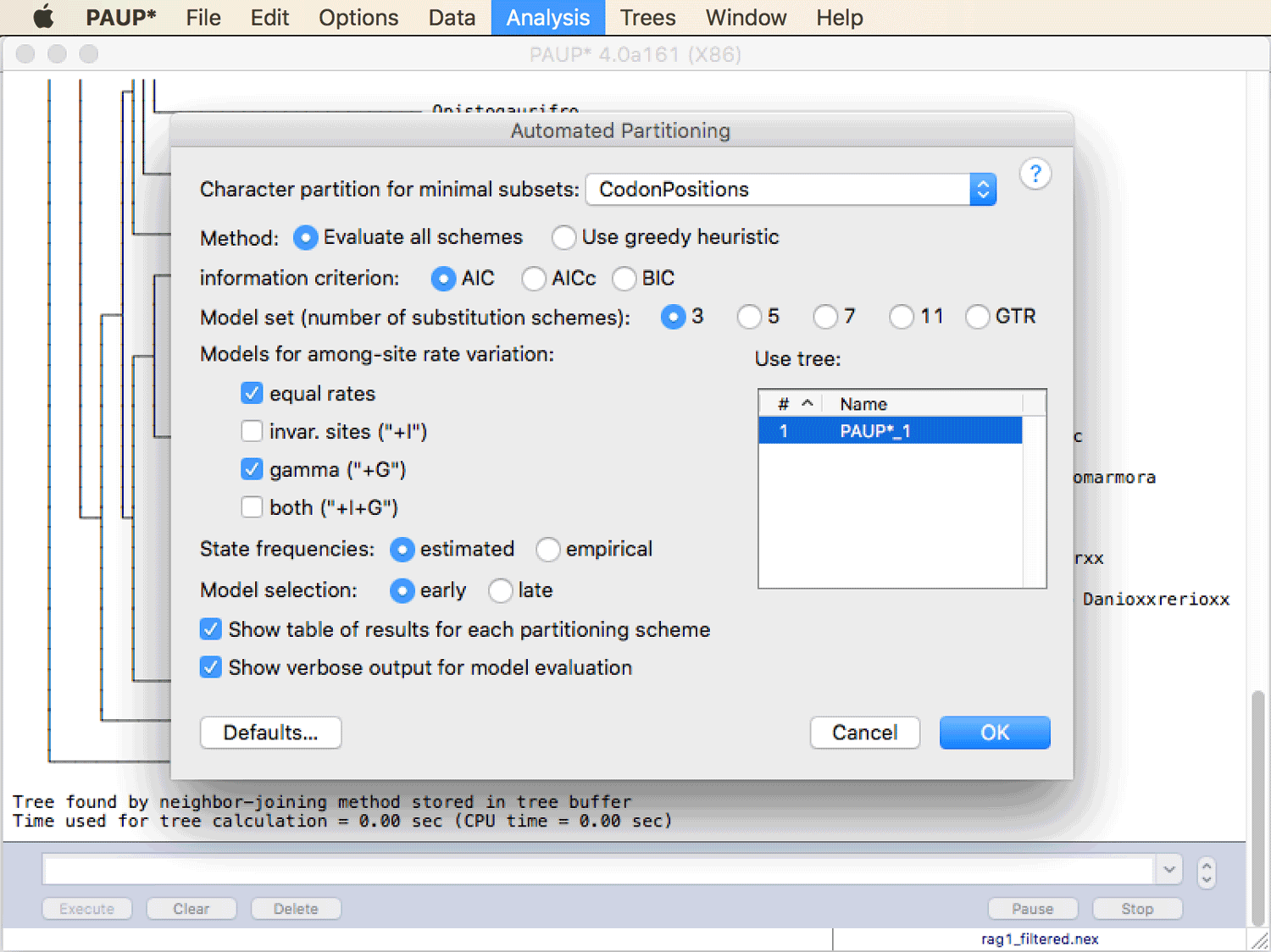Click the window resize grip corner

tap(1260, 940)
